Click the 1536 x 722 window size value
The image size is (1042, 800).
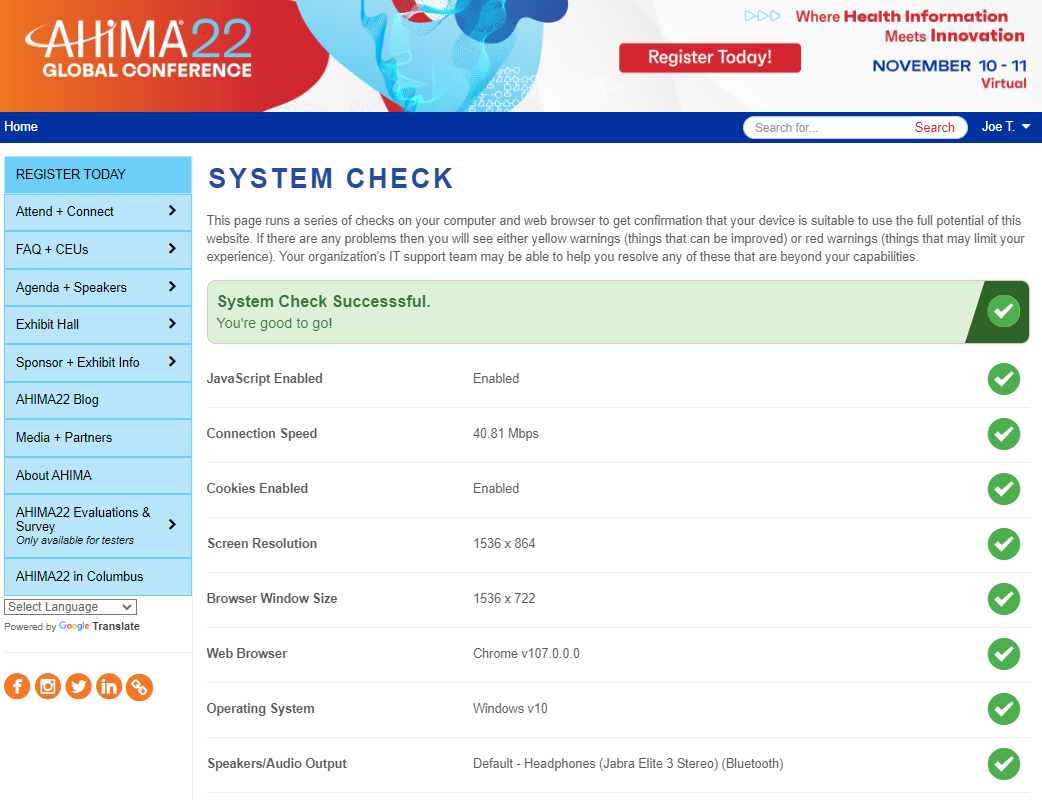pos(504,599)
